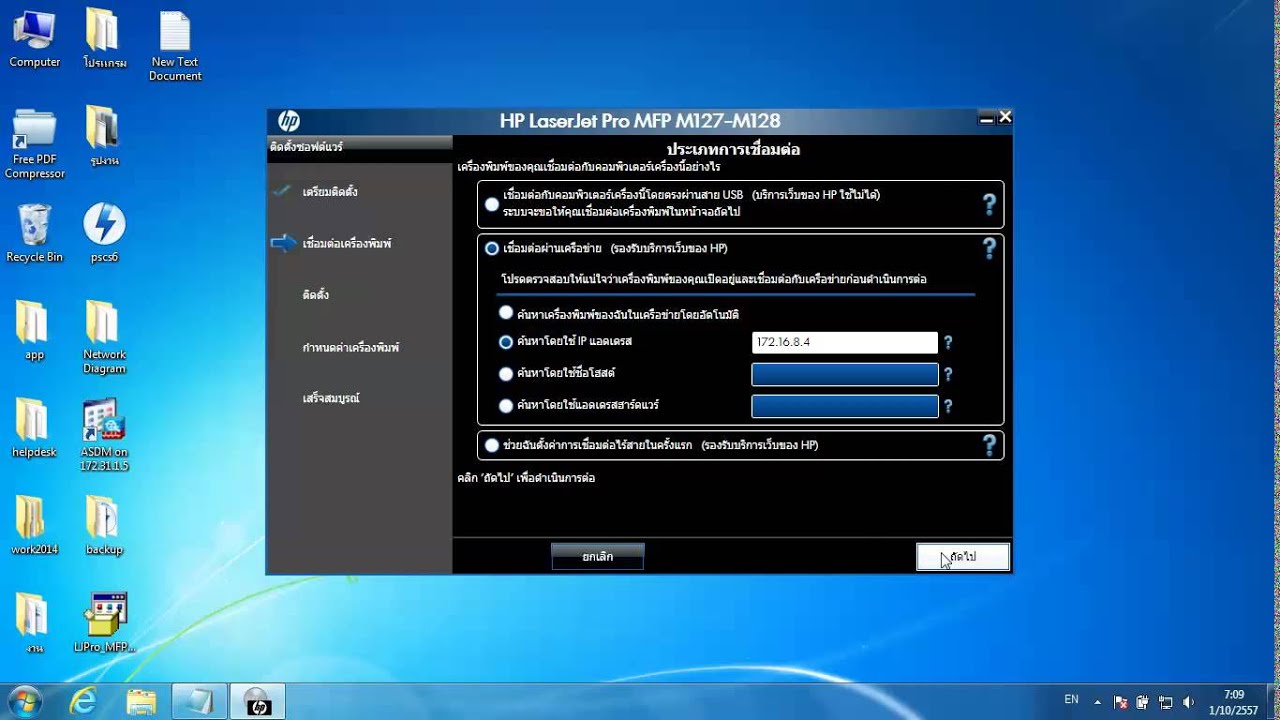Viewport: 1280px width, 720px height.
Task: Click the hostname input field
Action: pos(844,374)
